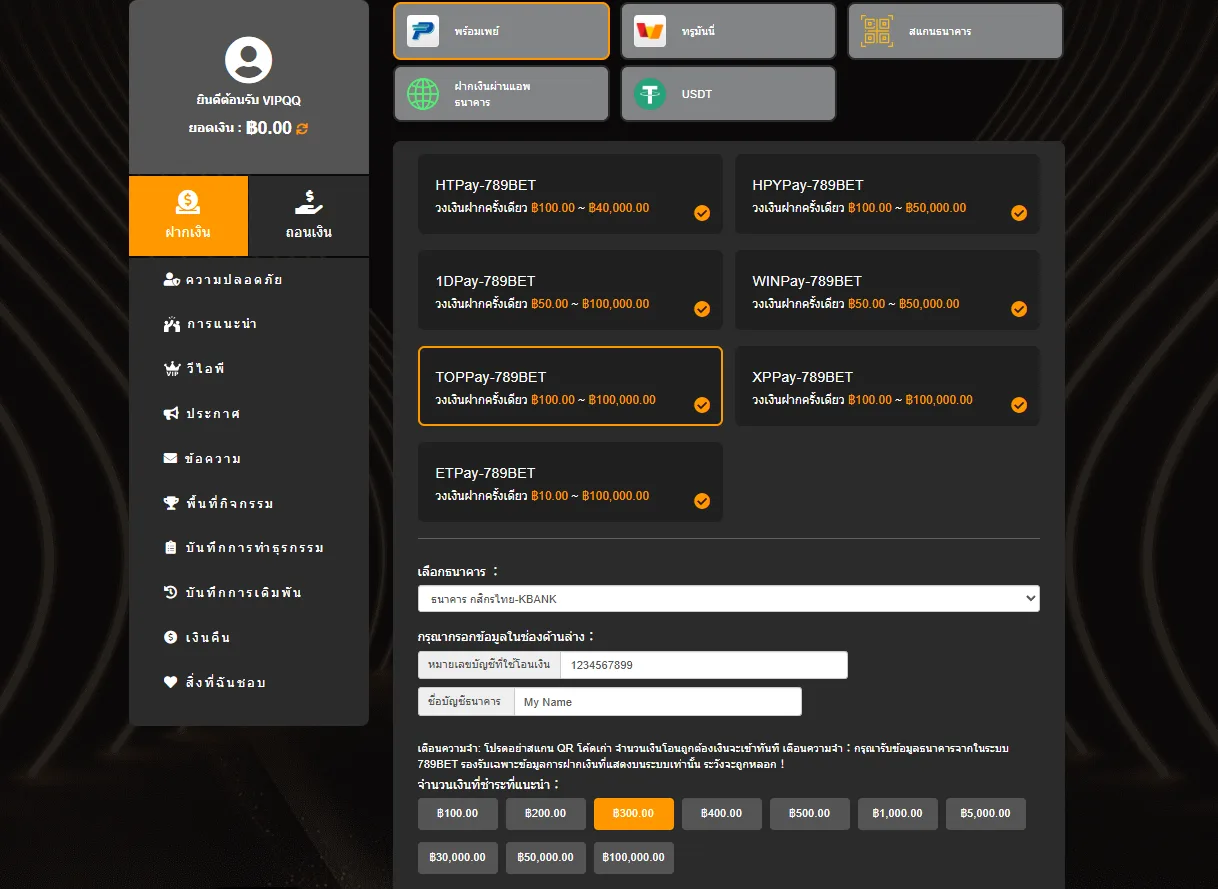Select the ทรูมันนี่ payment method tab
This screenshot has width=1218, height=889.
(728, 31)
